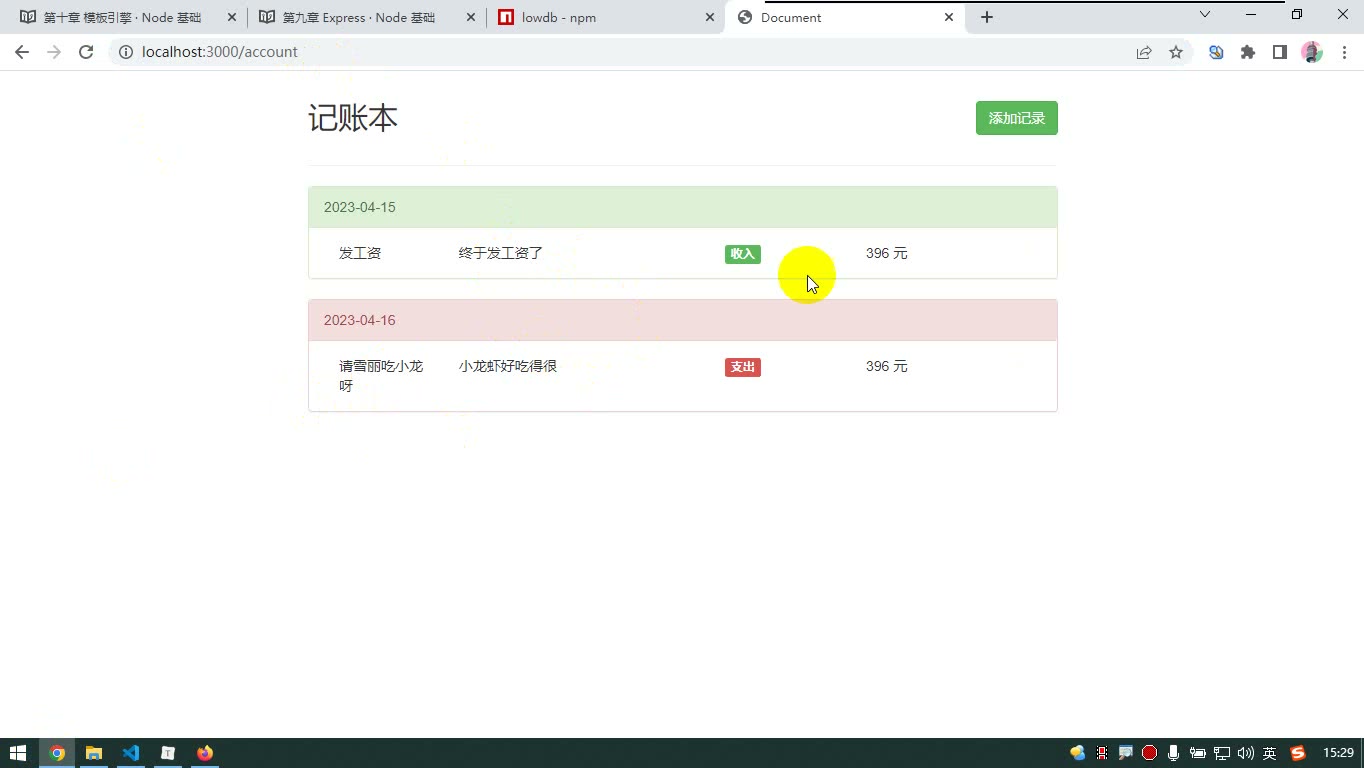Open Chrome from the taskbar
The height and width of the screenshot is (768, 1364).
pos(57,753)
